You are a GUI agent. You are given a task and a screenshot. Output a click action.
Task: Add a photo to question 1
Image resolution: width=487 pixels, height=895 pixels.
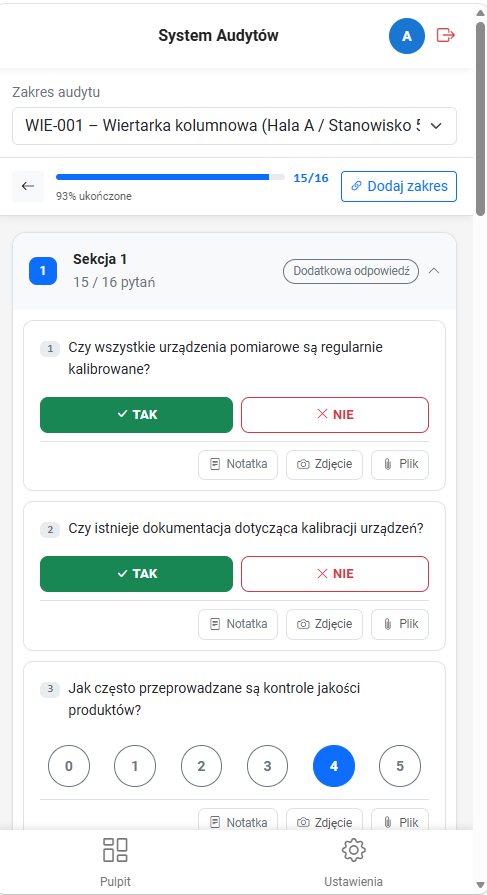[x=324, y=465]
